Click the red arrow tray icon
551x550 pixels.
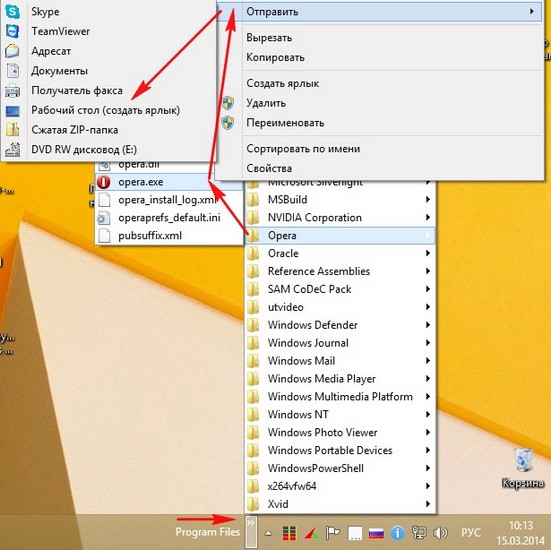point(311,534)
